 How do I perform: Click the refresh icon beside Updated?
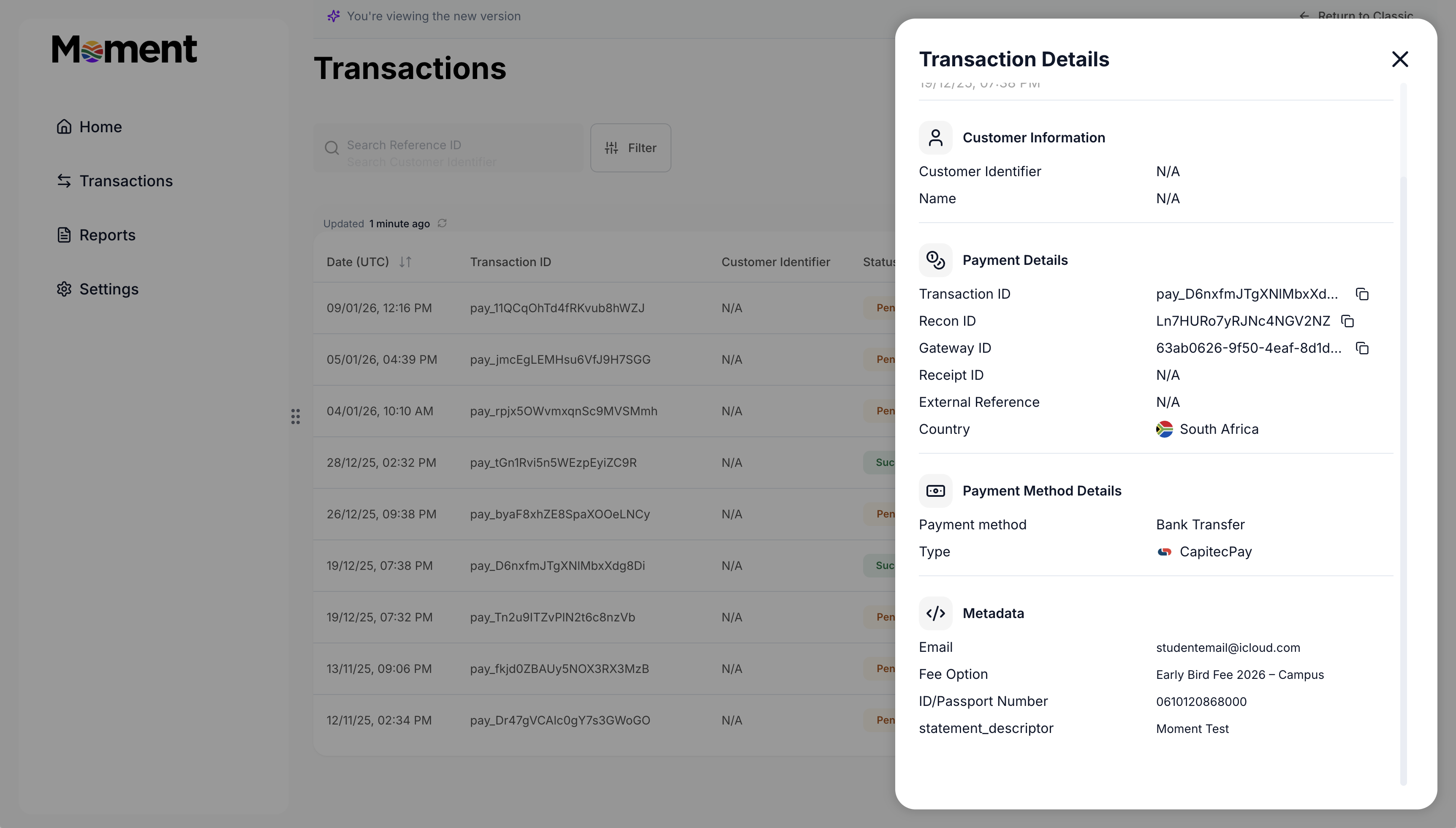coord(442,223)
